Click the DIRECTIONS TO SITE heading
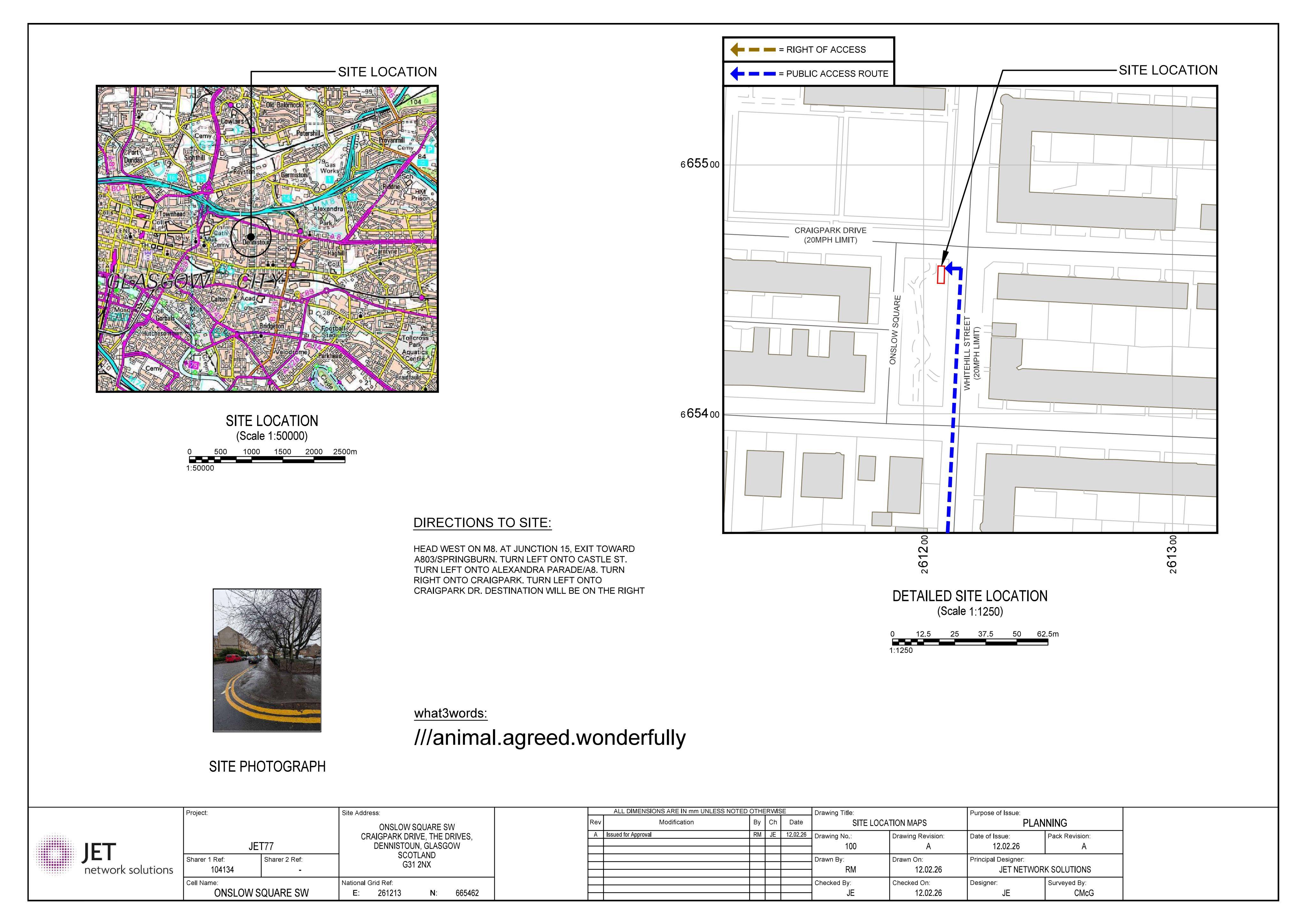 click(482, 523)
